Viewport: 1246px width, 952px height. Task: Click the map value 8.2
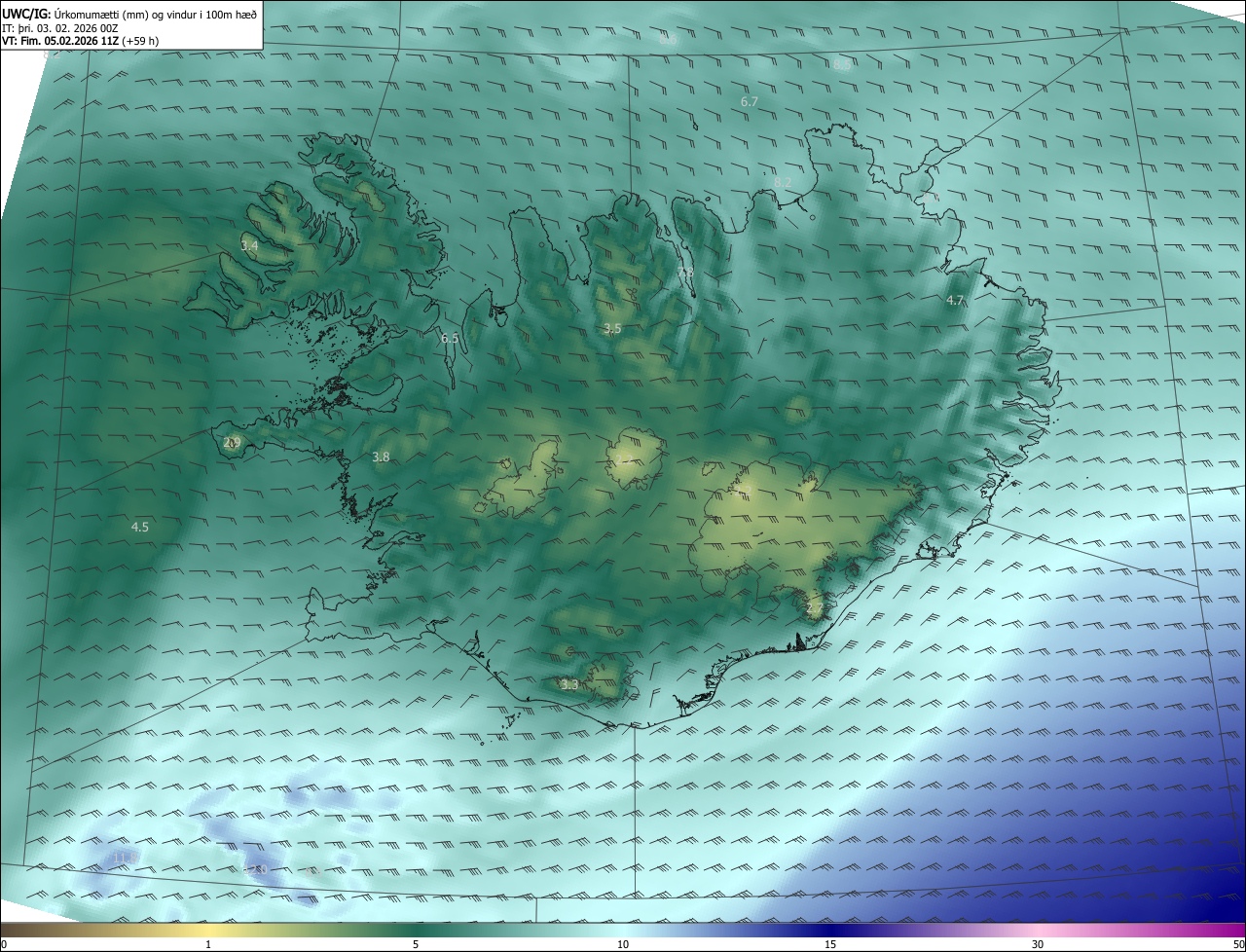(783, 182)
